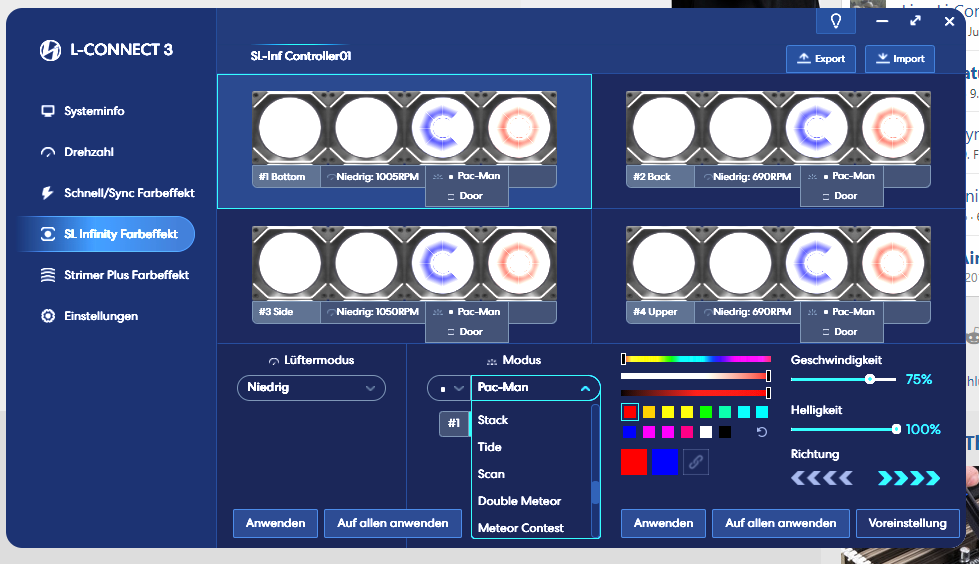Screen dimensions: 979x564
Task: Open Schnell/Sync Farbeffekt section
Action: tap(117, 193)
